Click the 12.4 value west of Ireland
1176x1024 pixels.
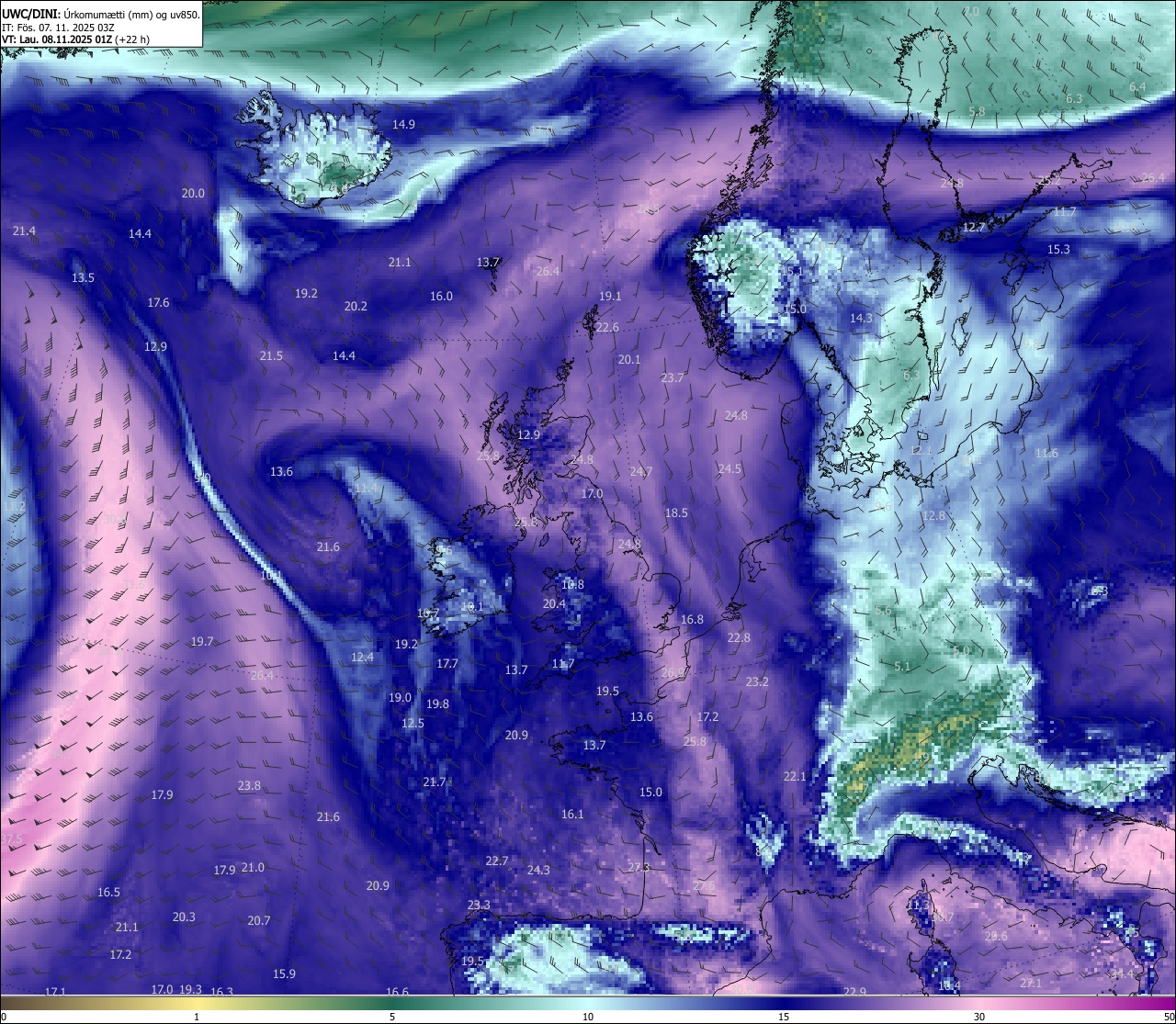[362, 657]
